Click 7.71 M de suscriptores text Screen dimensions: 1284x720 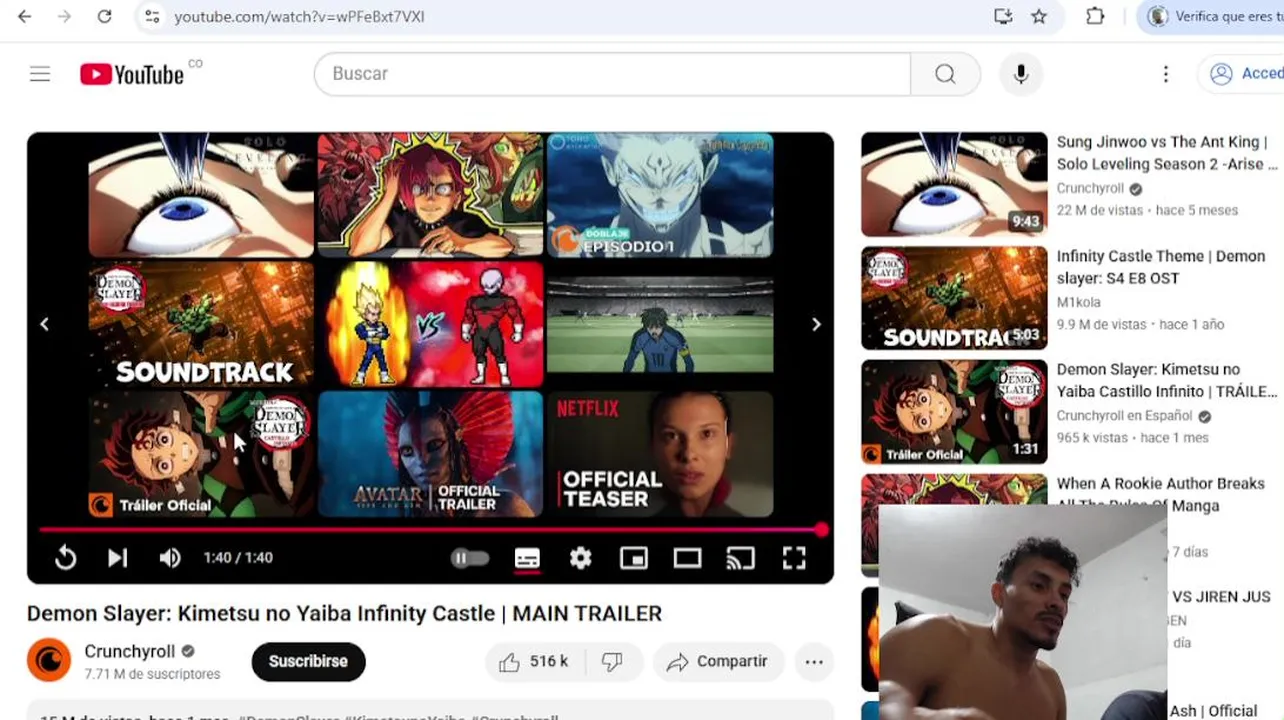[152, 675]
